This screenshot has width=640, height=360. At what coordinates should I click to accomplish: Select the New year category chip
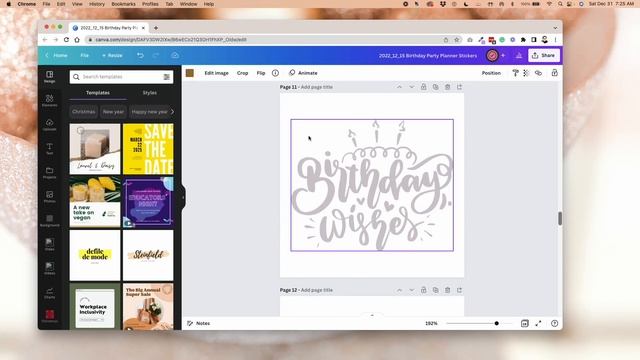click(x=113, y=111)
